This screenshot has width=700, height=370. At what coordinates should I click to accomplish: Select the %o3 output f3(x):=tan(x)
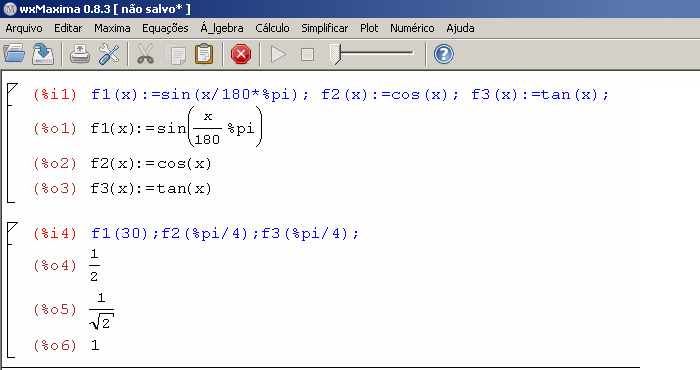pos(151,189)
